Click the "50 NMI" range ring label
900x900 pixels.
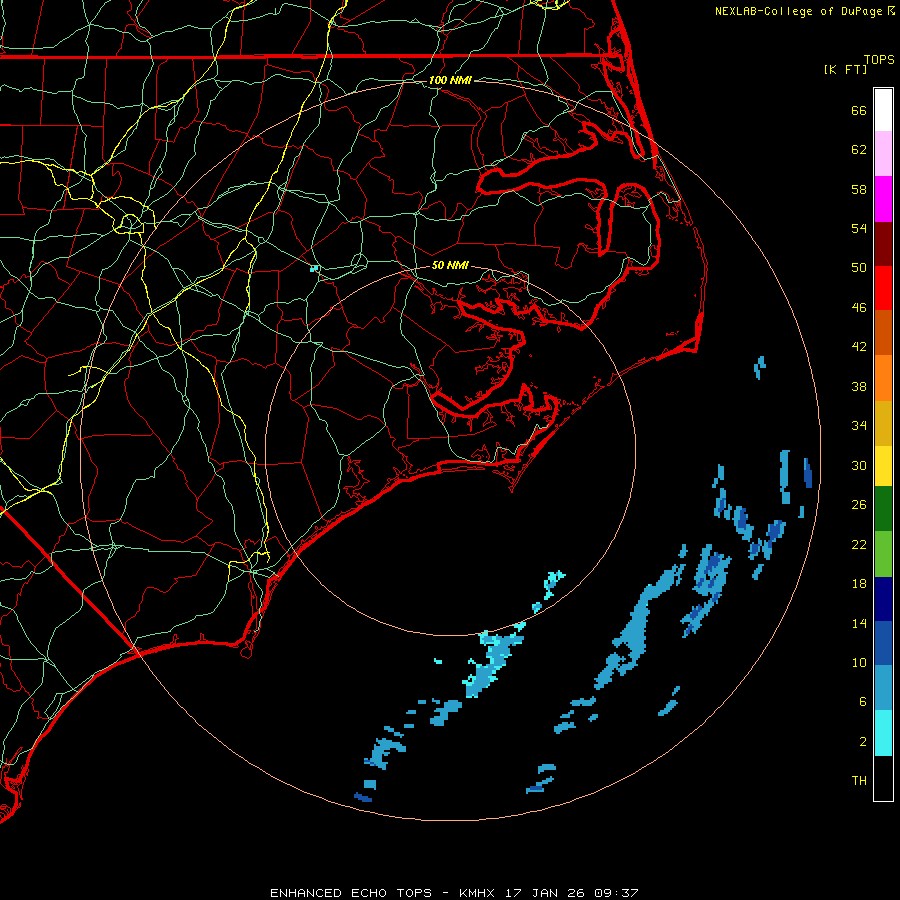click(450, 265)
